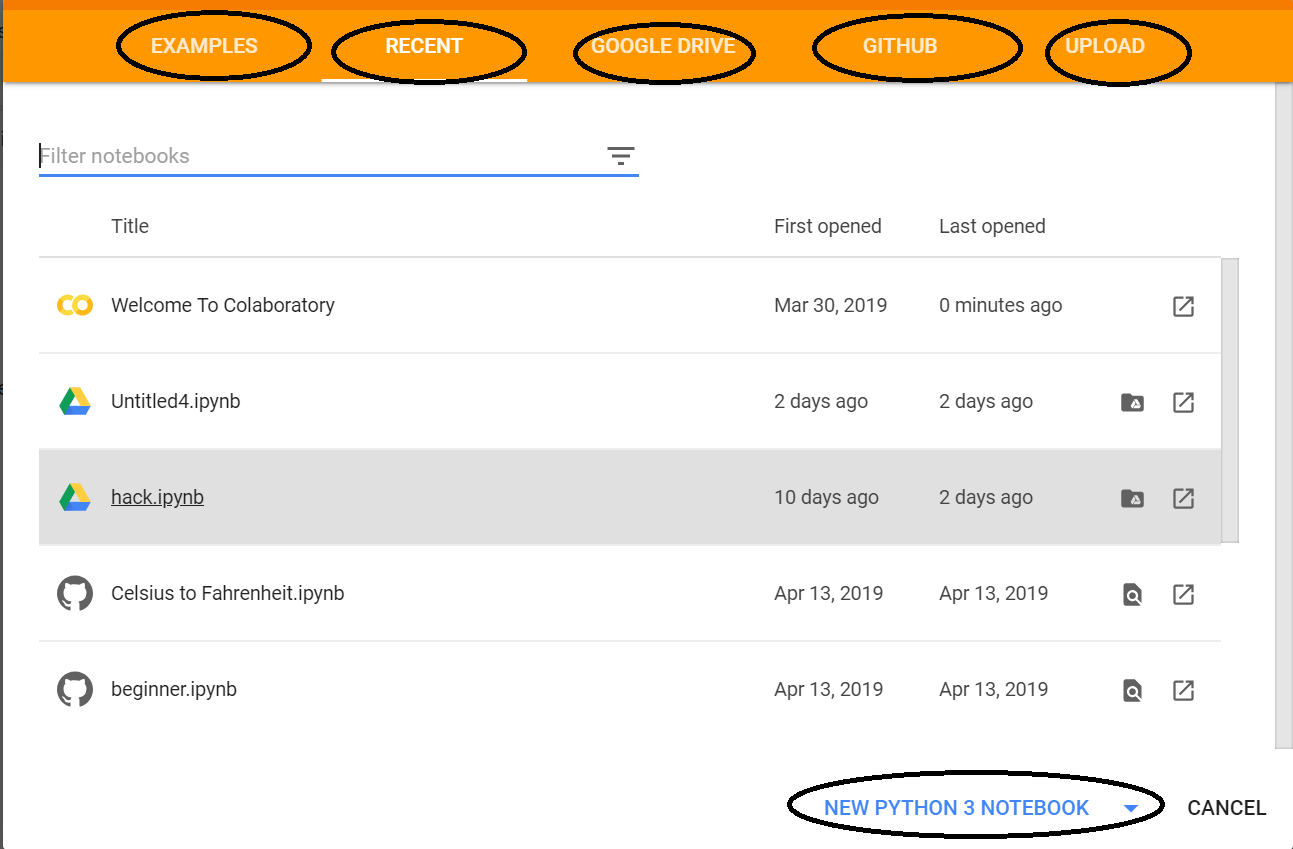Open beginner.ipynb in a new tab icon

click(x=1183, y=690)
